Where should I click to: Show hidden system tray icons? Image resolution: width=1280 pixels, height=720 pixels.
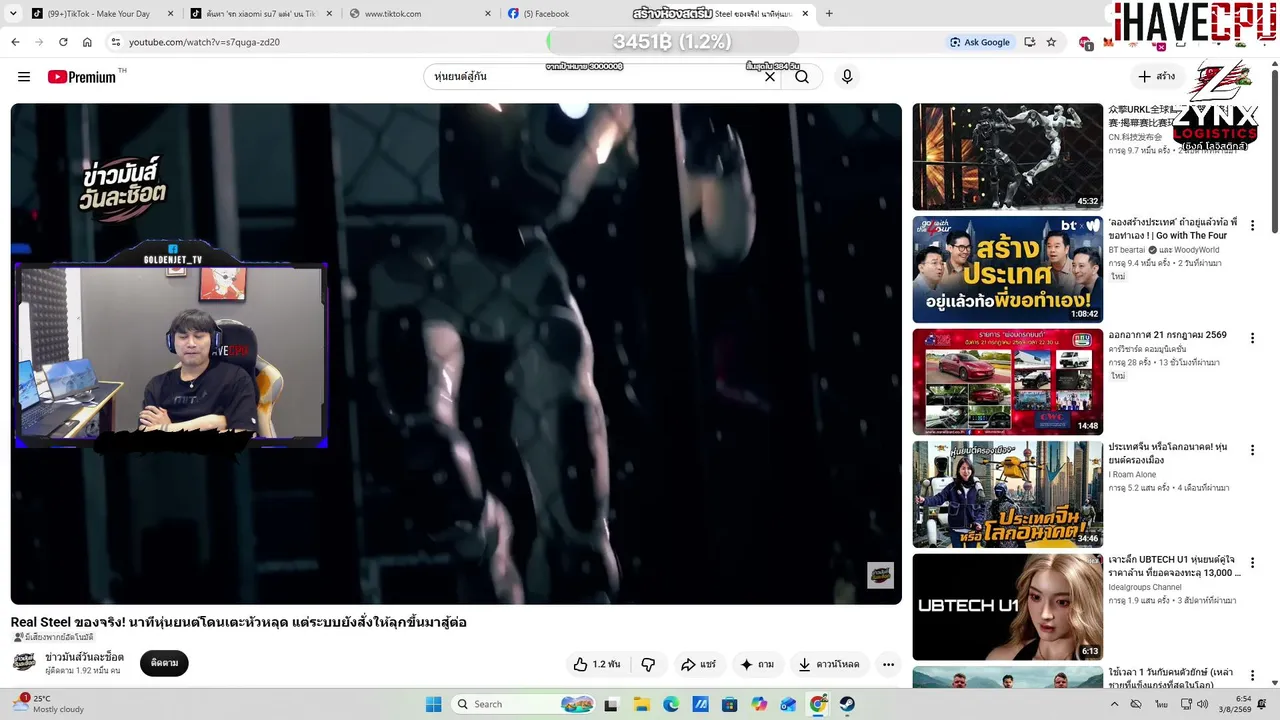[x=1114, y=704]
